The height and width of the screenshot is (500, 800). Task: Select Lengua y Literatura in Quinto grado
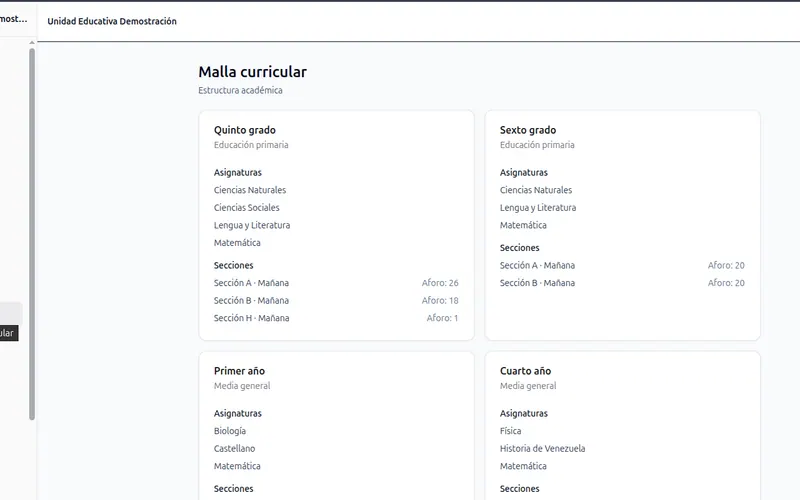coord(252,225)
